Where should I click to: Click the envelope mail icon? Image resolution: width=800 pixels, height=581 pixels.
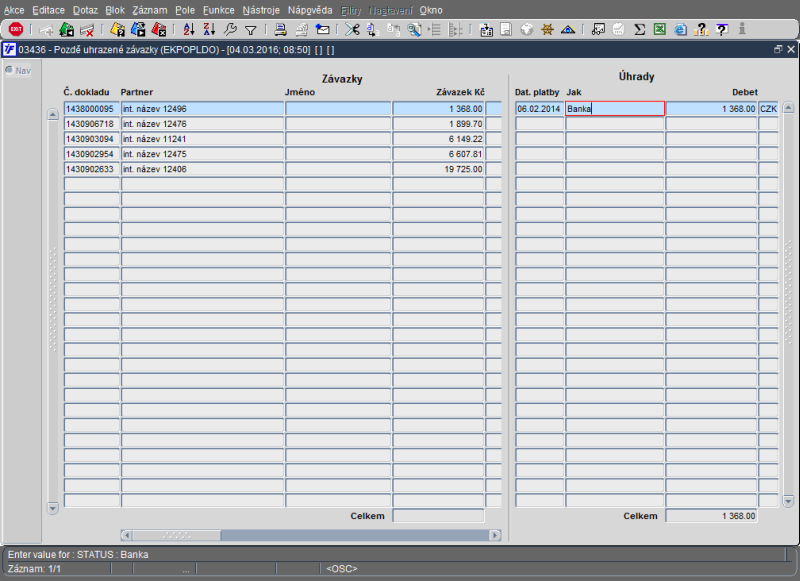pos(322,30)
